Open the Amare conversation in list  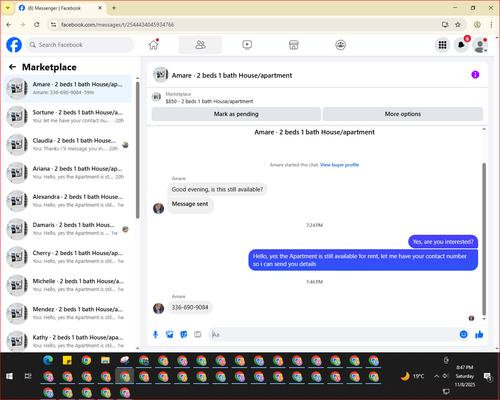pyautogui.click(x=68, y=88)
